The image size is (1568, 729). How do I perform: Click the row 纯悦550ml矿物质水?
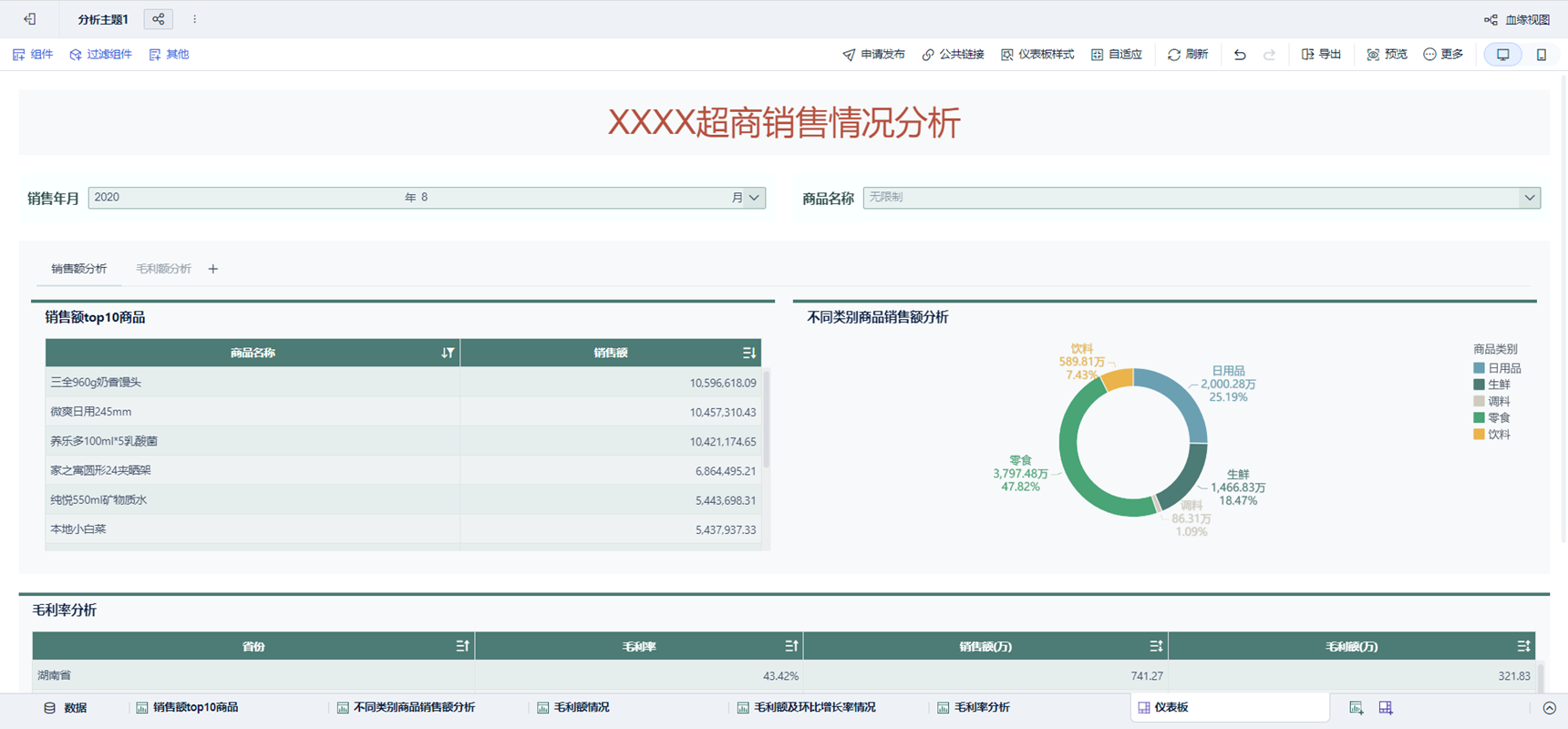pos(403,500)
